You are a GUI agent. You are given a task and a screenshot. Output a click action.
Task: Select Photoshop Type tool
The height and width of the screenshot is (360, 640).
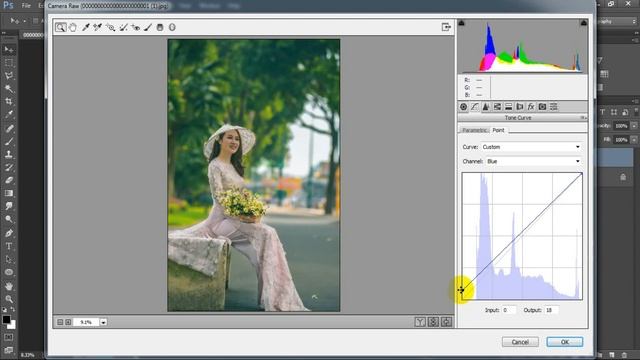click(9, 246)
